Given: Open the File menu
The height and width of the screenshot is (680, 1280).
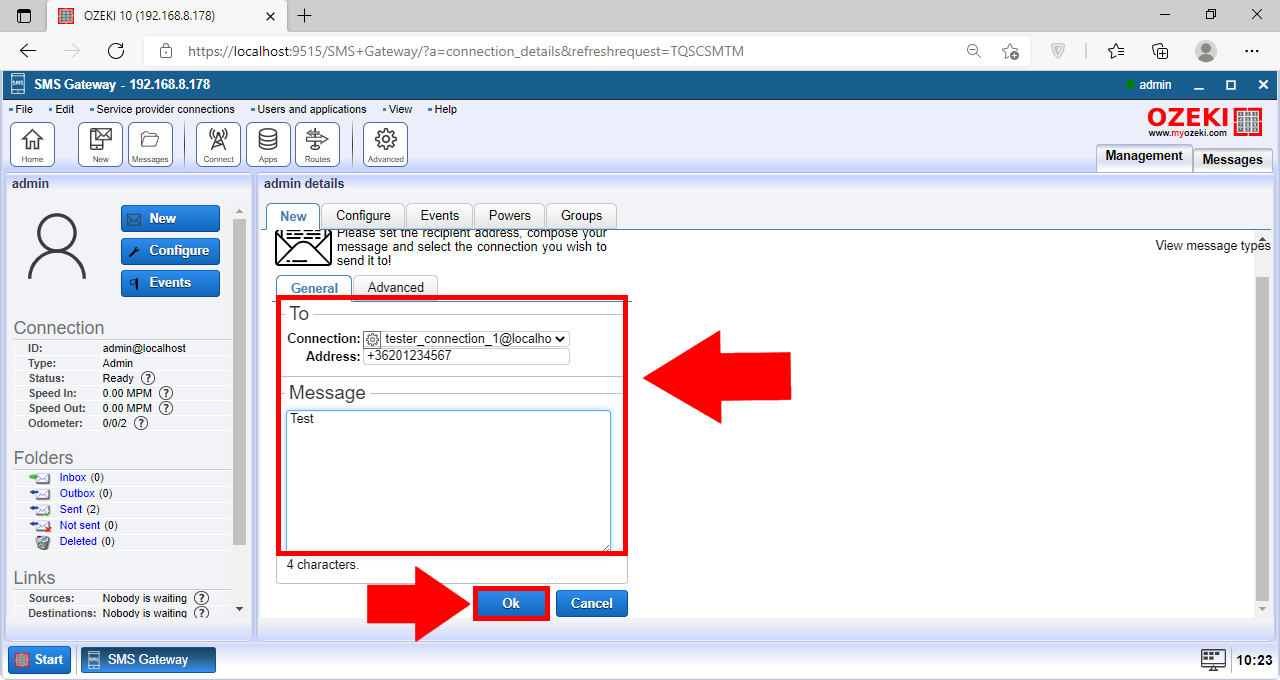Looking at the screenshot, I should (24, 109).
